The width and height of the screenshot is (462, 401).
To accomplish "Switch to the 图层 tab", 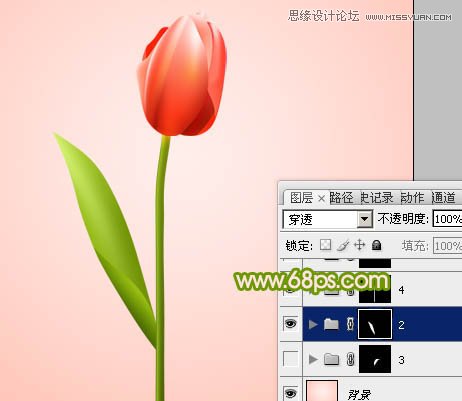I will point(301,198).
